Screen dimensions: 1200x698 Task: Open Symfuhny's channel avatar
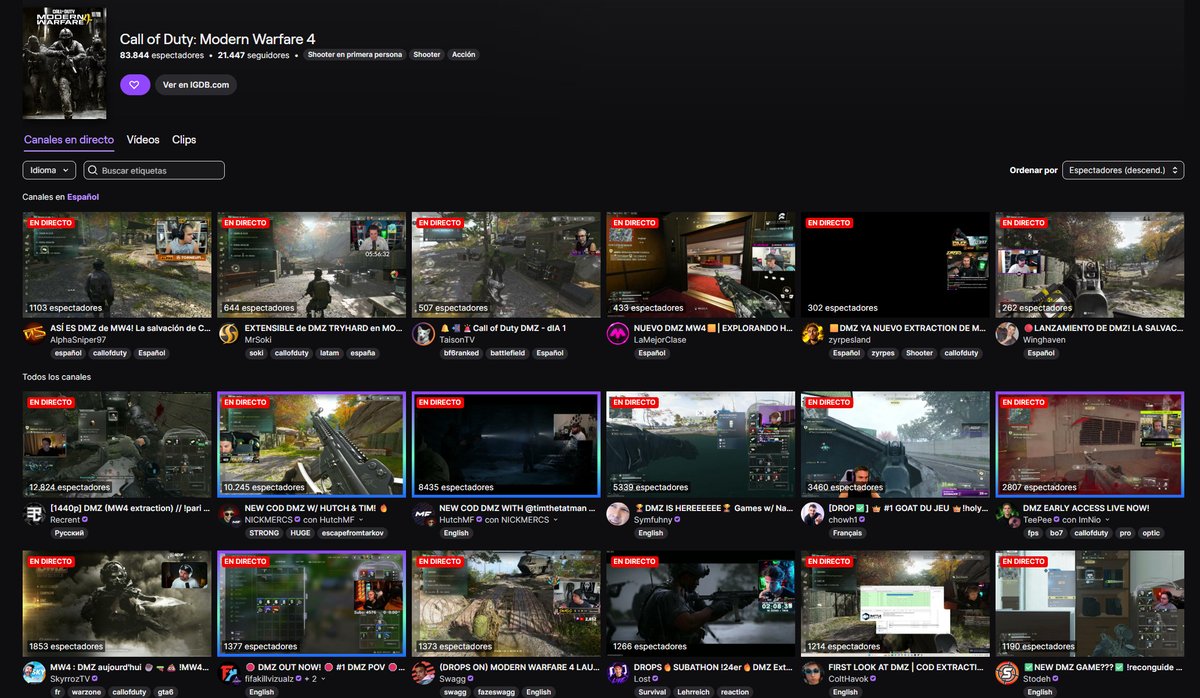click(x=618, y=514)
